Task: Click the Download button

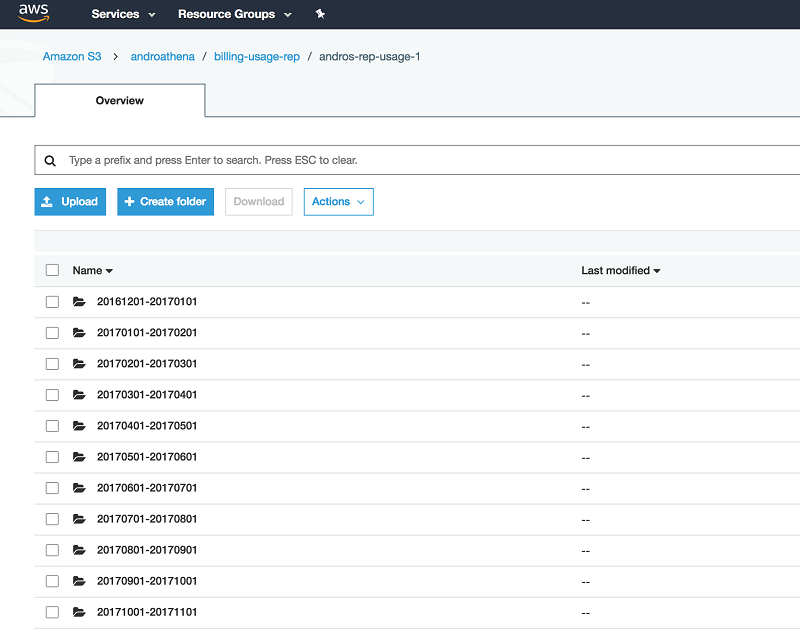Action: (x=259, y=202)
